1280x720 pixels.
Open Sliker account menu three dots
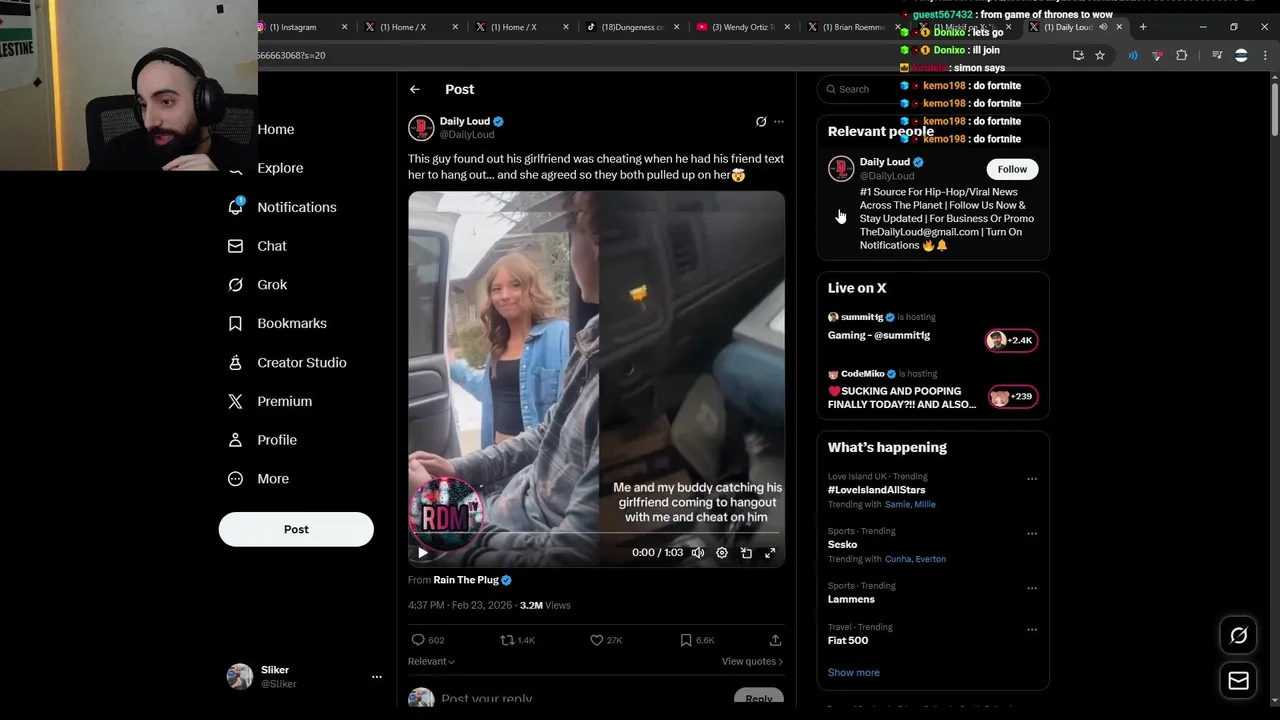(x=377, y=677)
